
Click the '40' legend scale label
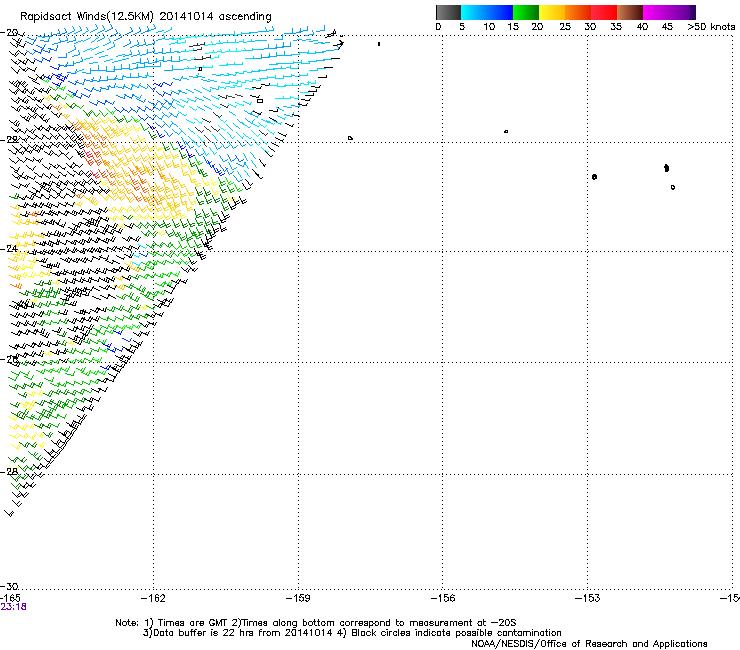tap(642, 27)
